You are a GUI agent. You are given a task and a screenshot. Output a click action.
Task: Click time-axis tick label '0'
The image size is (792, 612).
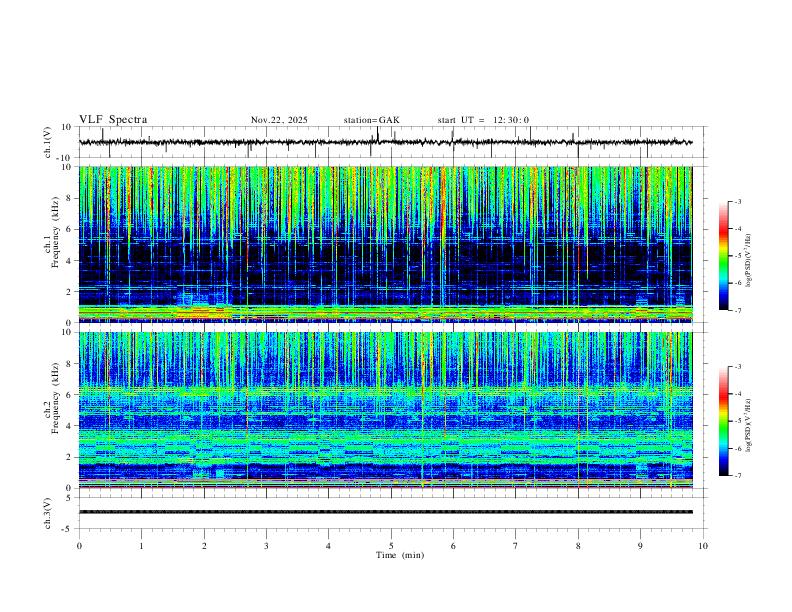click(79, 546)
